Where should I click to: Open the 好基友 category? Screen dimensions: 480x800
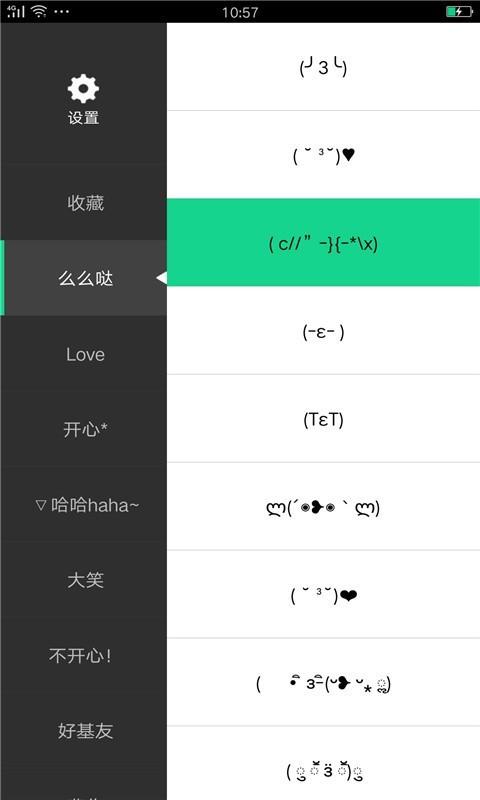[84, 731]
